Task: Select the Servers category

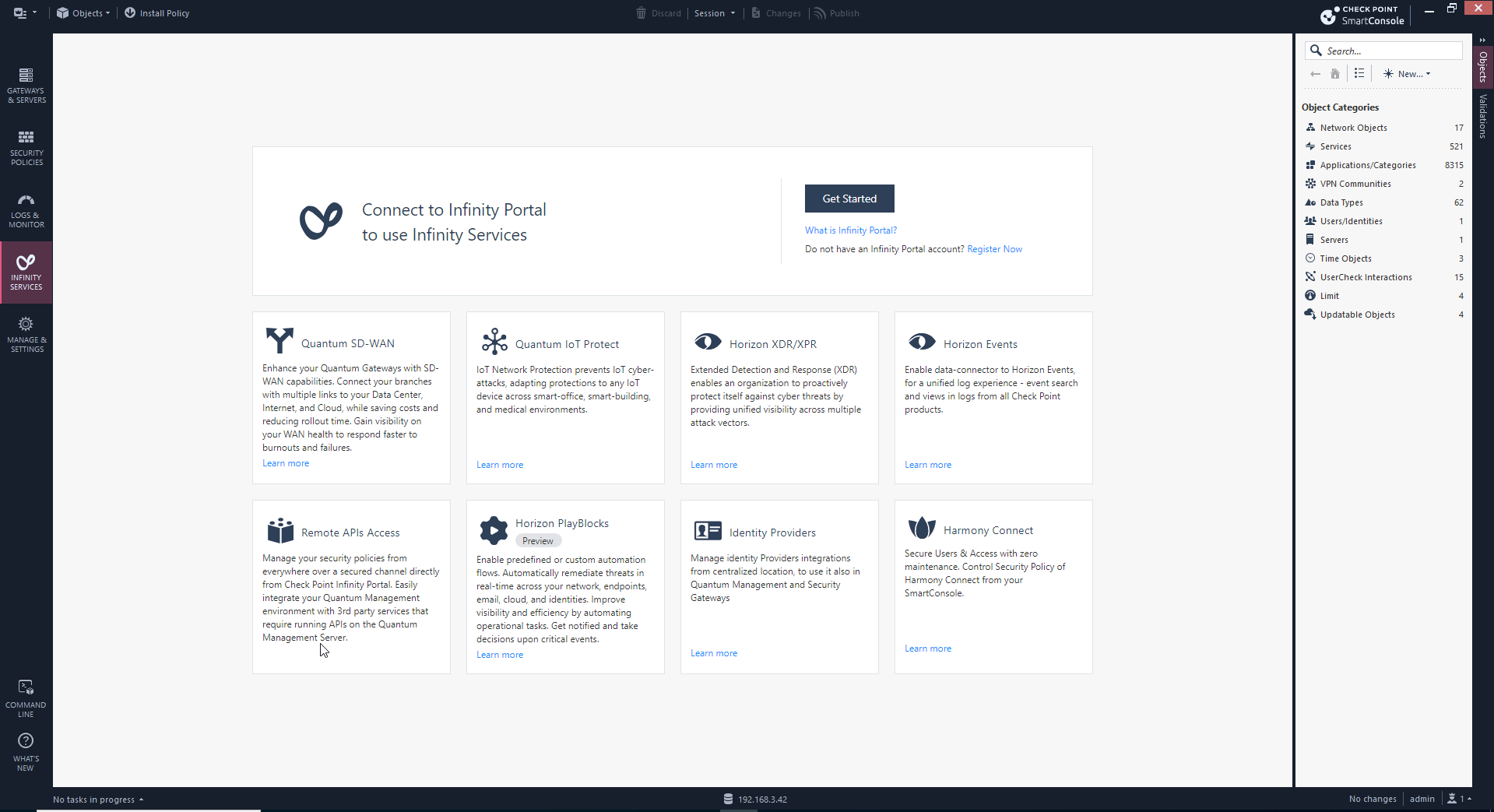Action: [x=1383, y=240]
